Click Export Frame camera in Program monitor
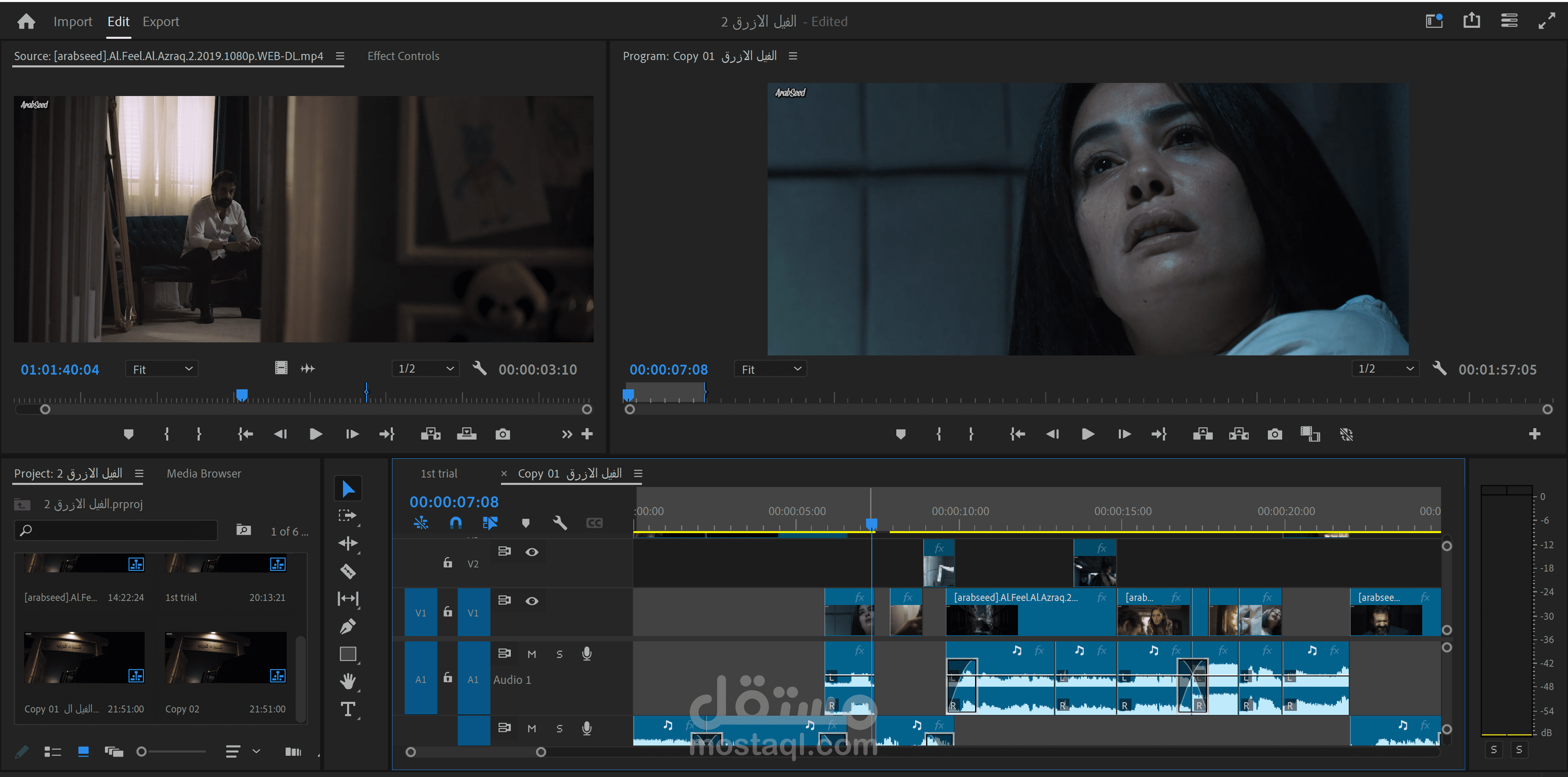Image resolution: width=1568 pixels, height=777 pixels. tap(1274, 434)
